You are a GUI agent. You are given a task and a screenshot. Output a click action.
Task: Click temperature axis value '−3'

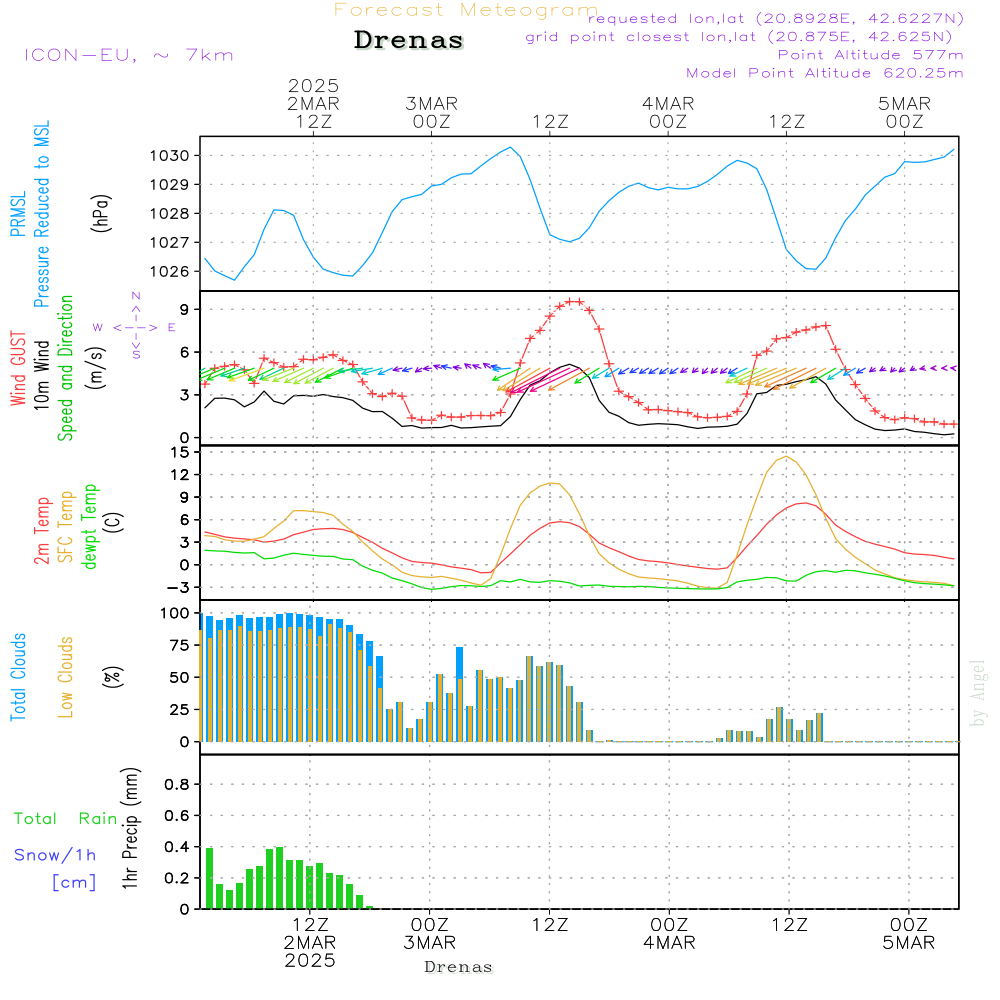(x=177, y=587)
